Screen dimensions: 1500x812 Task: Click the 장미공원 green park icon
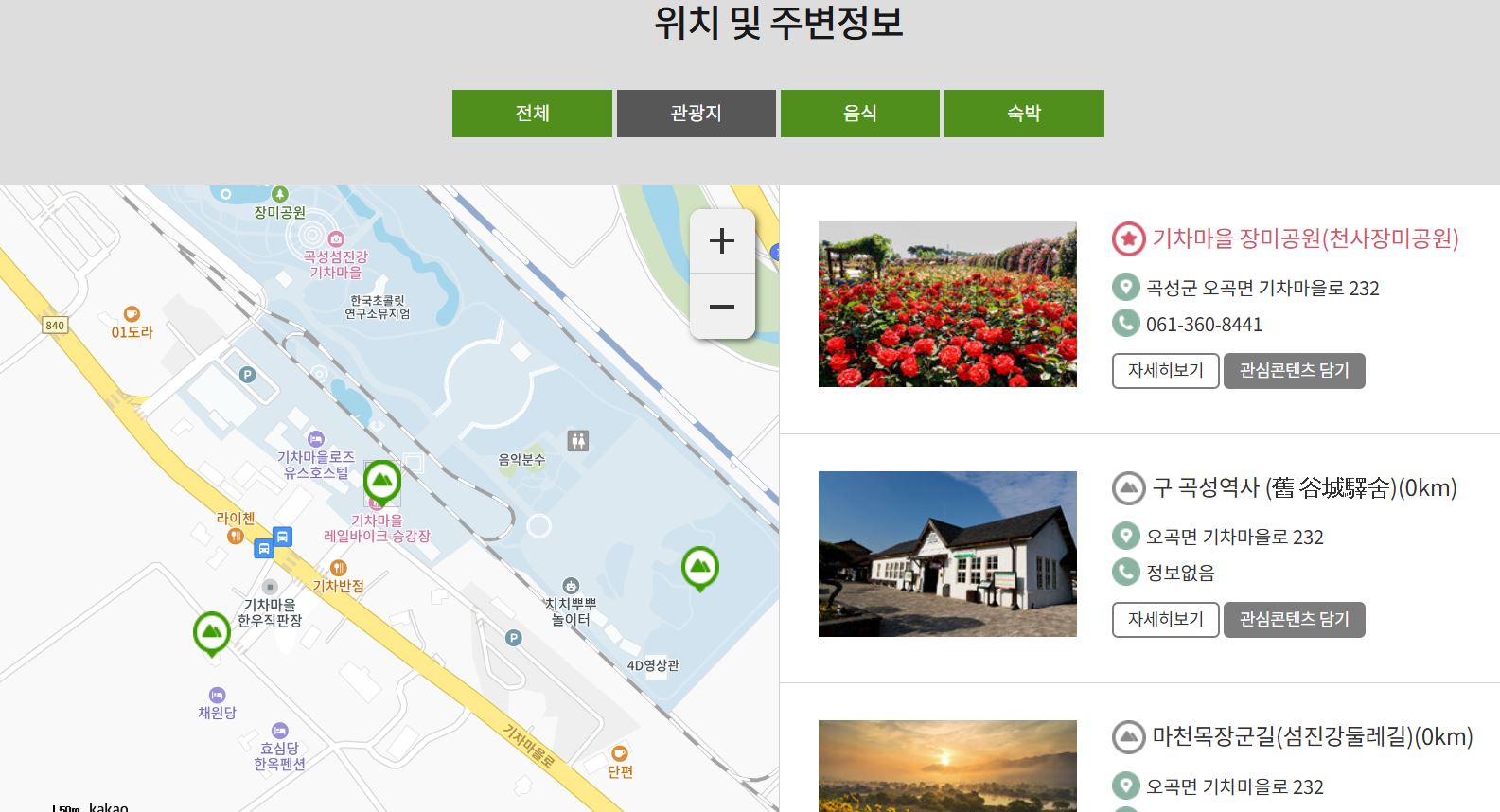point(279,194)
